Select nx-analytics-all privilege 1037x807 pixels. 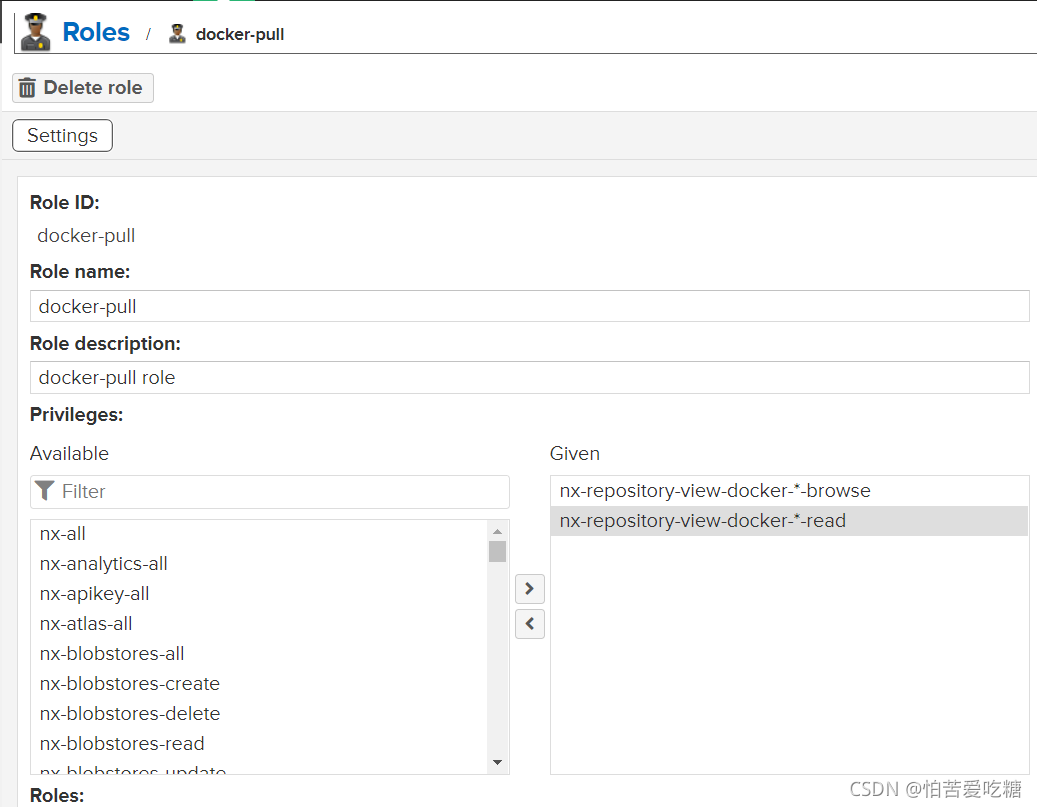coord(259,564)
